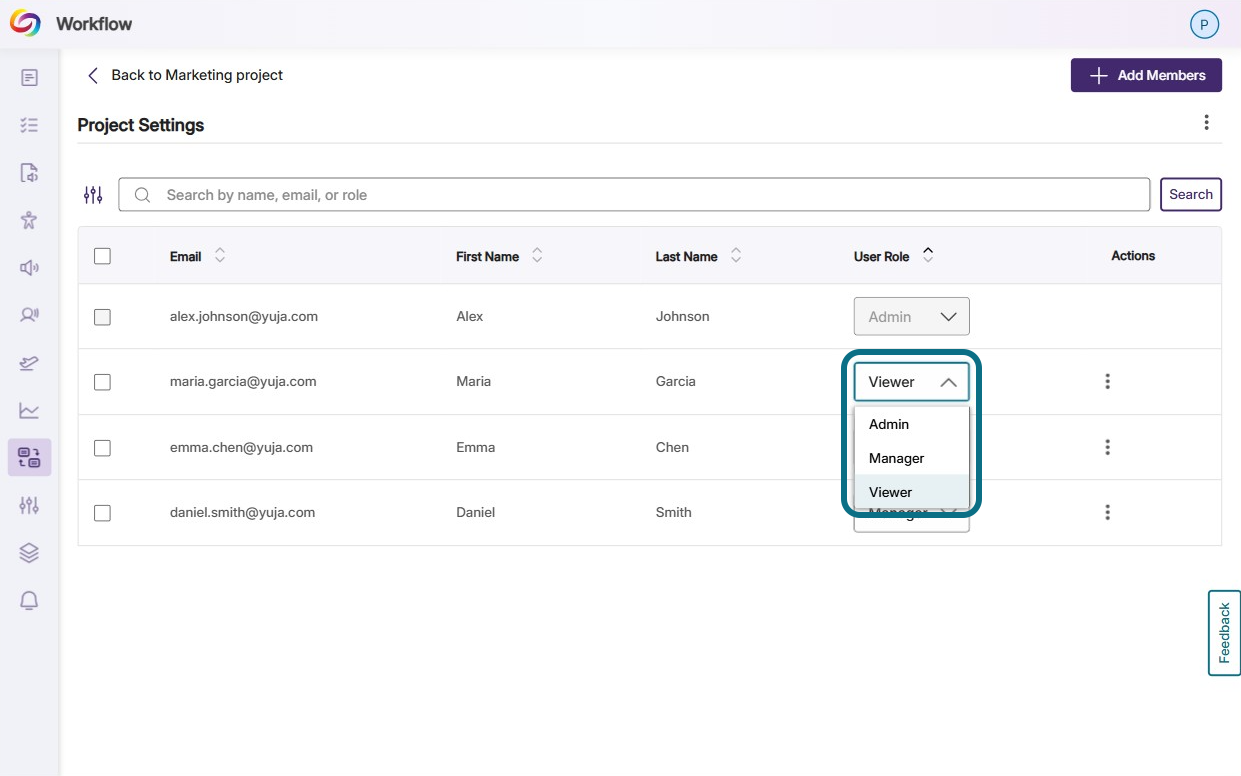
Task: Open the user profile avatar P
Action: (x=1204, y=25)
